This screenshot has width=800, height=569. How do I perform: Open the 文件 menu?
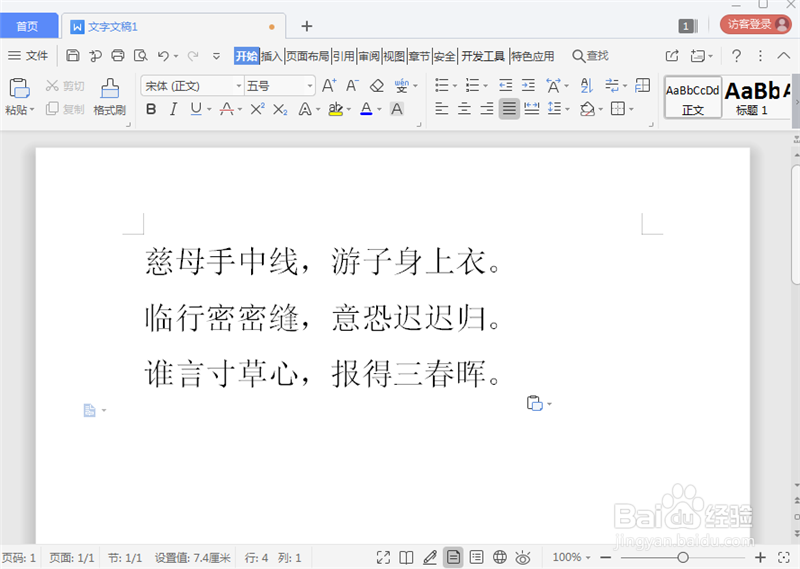click(x=29, y=56)
